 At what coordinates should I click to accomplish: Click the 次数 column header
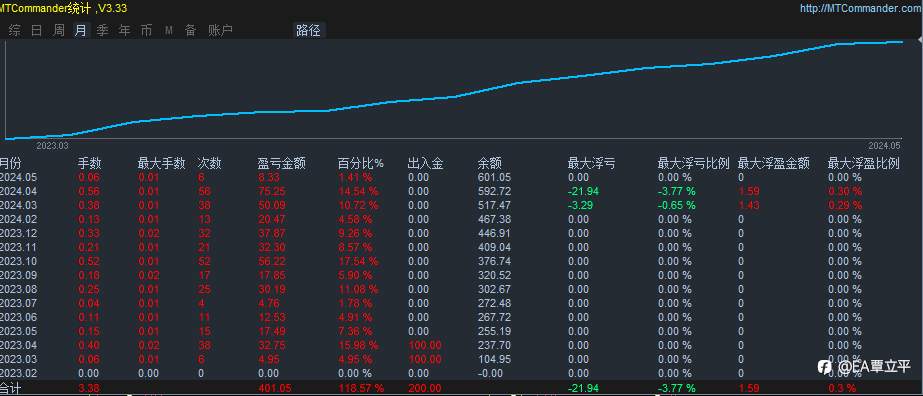coord(209,164)
